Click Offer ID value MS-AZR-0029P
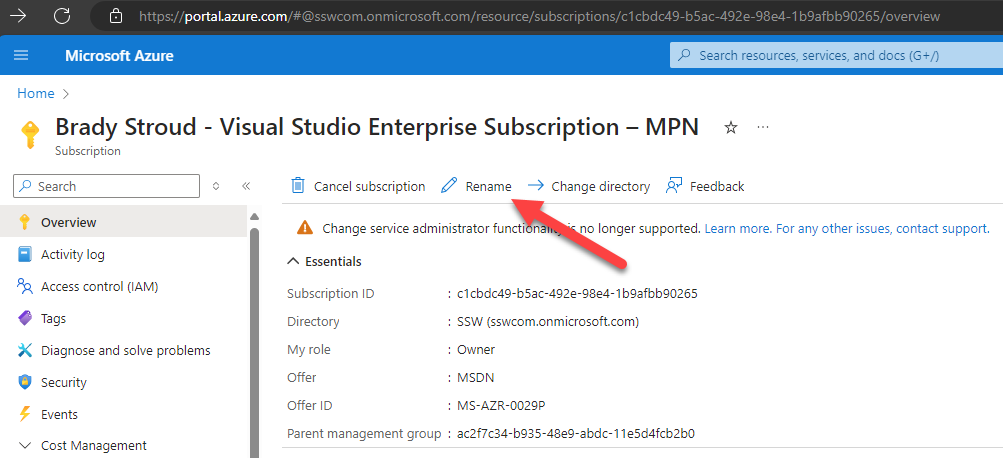Viewport: 1003px width, 458px height. [x=501, y=406]
